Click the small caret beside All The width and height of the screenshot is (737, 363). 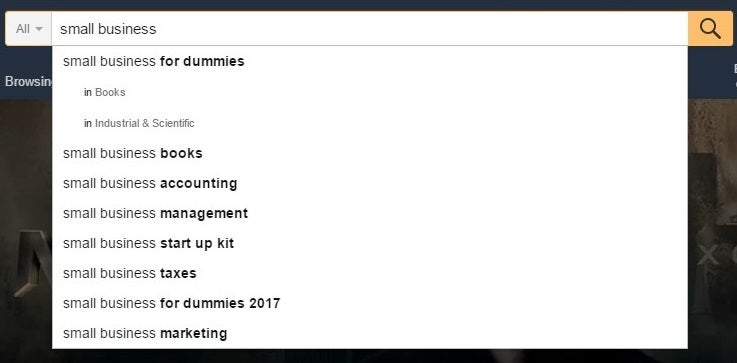39,29
